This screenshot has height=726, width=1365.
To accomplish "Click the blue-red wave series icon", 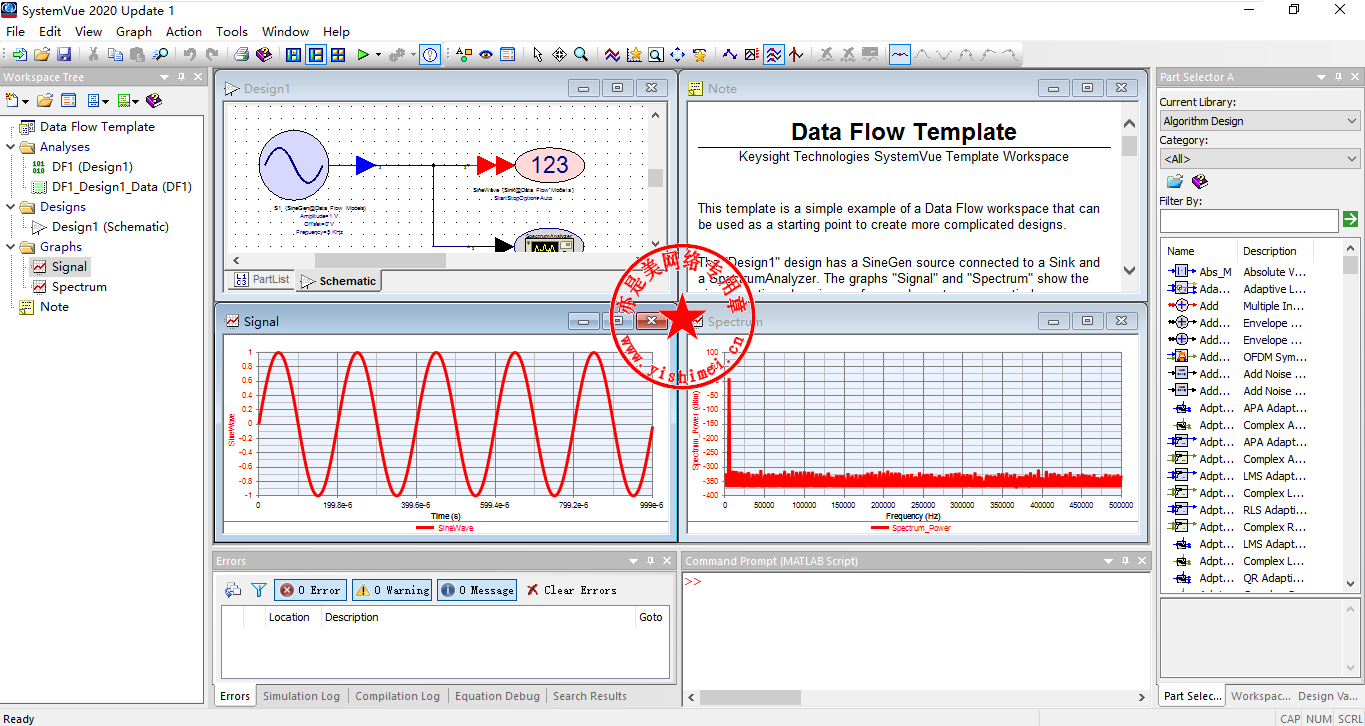I will (x=611, y=55).
